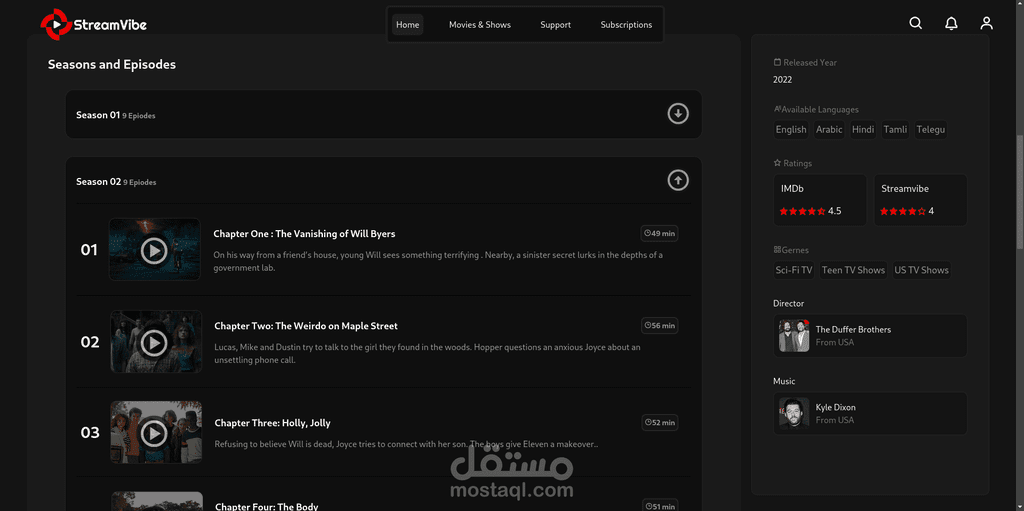Viewport: 1024px width, 511px height.
Task: Click the Music section label
Action: tap(784, 381)
